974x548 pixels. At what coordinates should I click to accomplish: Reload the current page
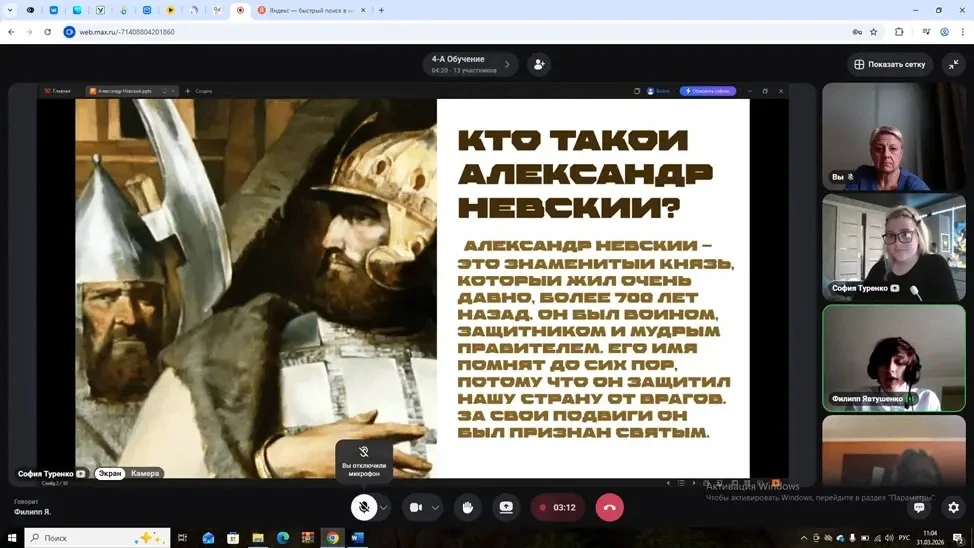click(48, 32)
